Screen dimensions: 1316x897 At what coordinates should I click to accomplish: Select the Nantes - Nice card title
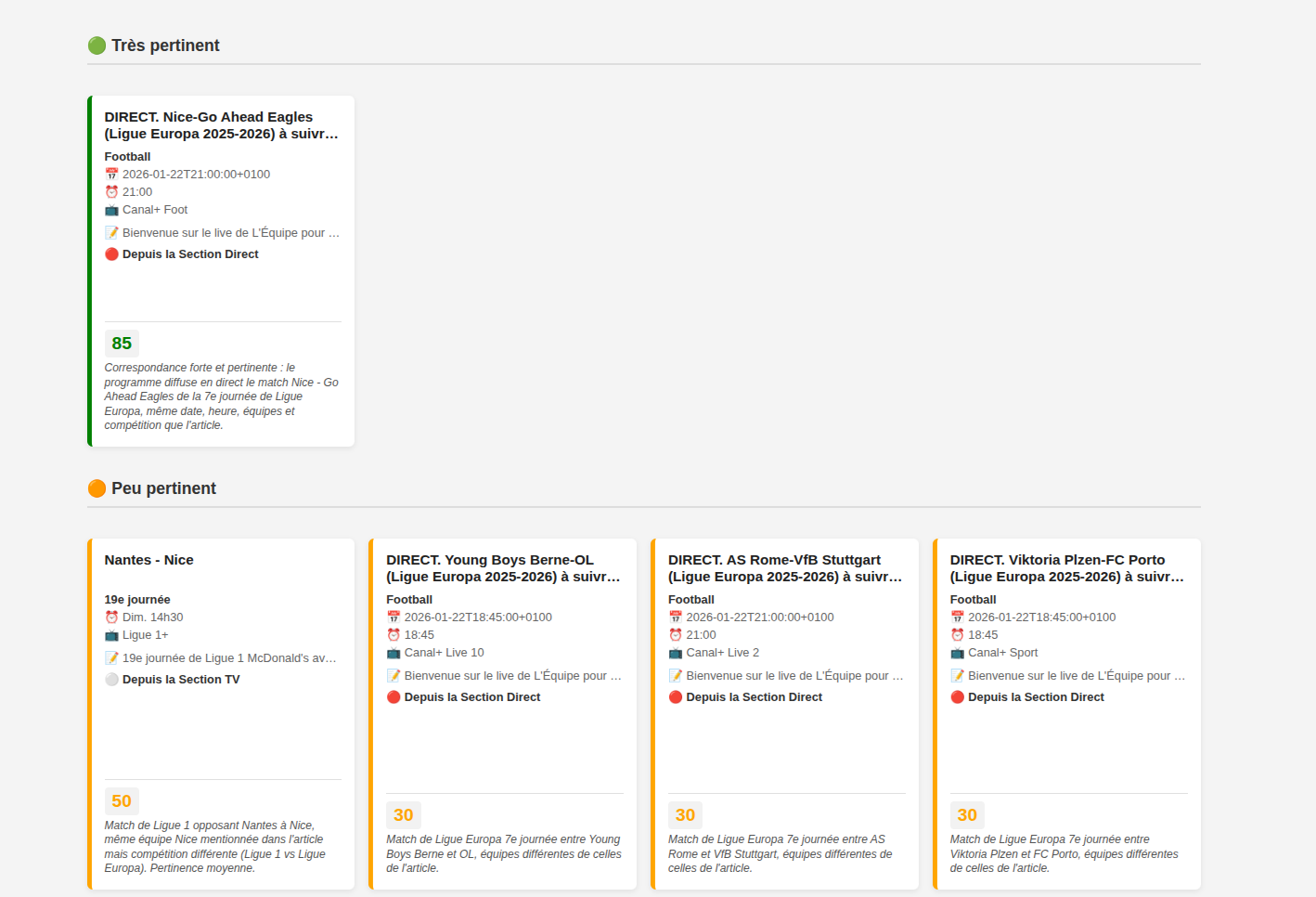coord(148,560)
